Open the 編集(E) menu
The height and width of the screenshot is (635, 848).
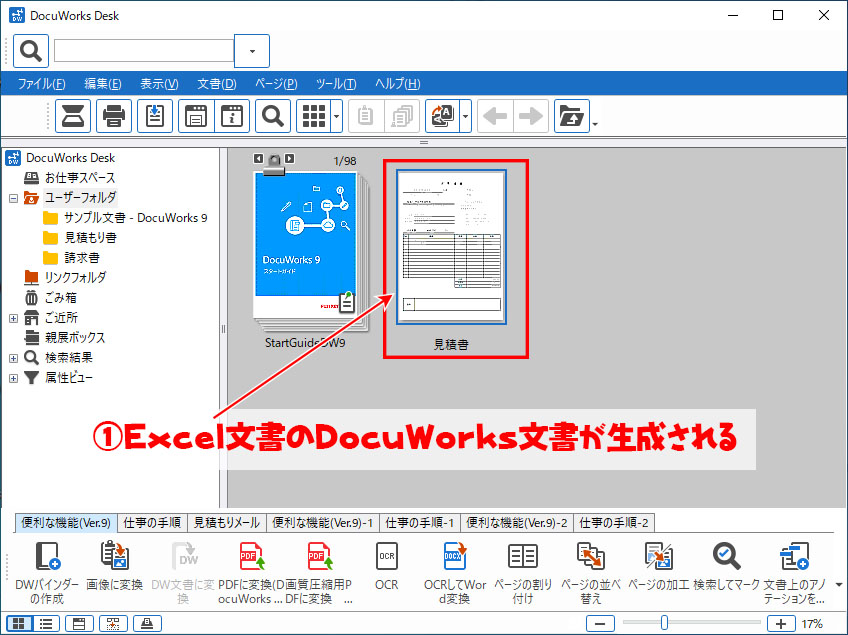[x=103, y=84]
